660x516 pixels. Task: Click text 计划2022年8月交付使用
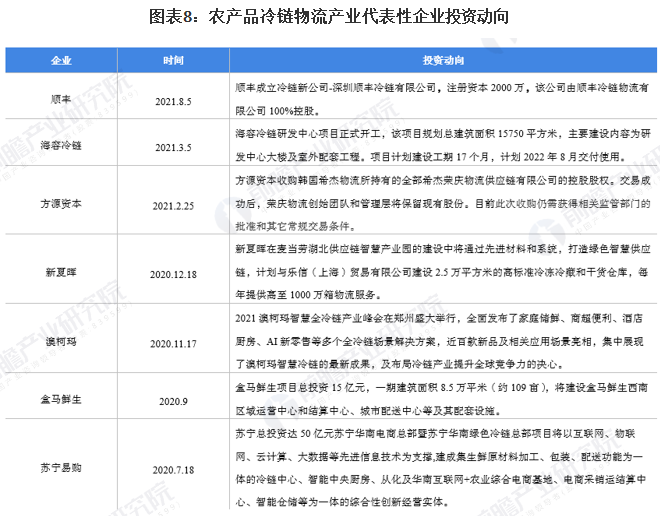(563, 157)
